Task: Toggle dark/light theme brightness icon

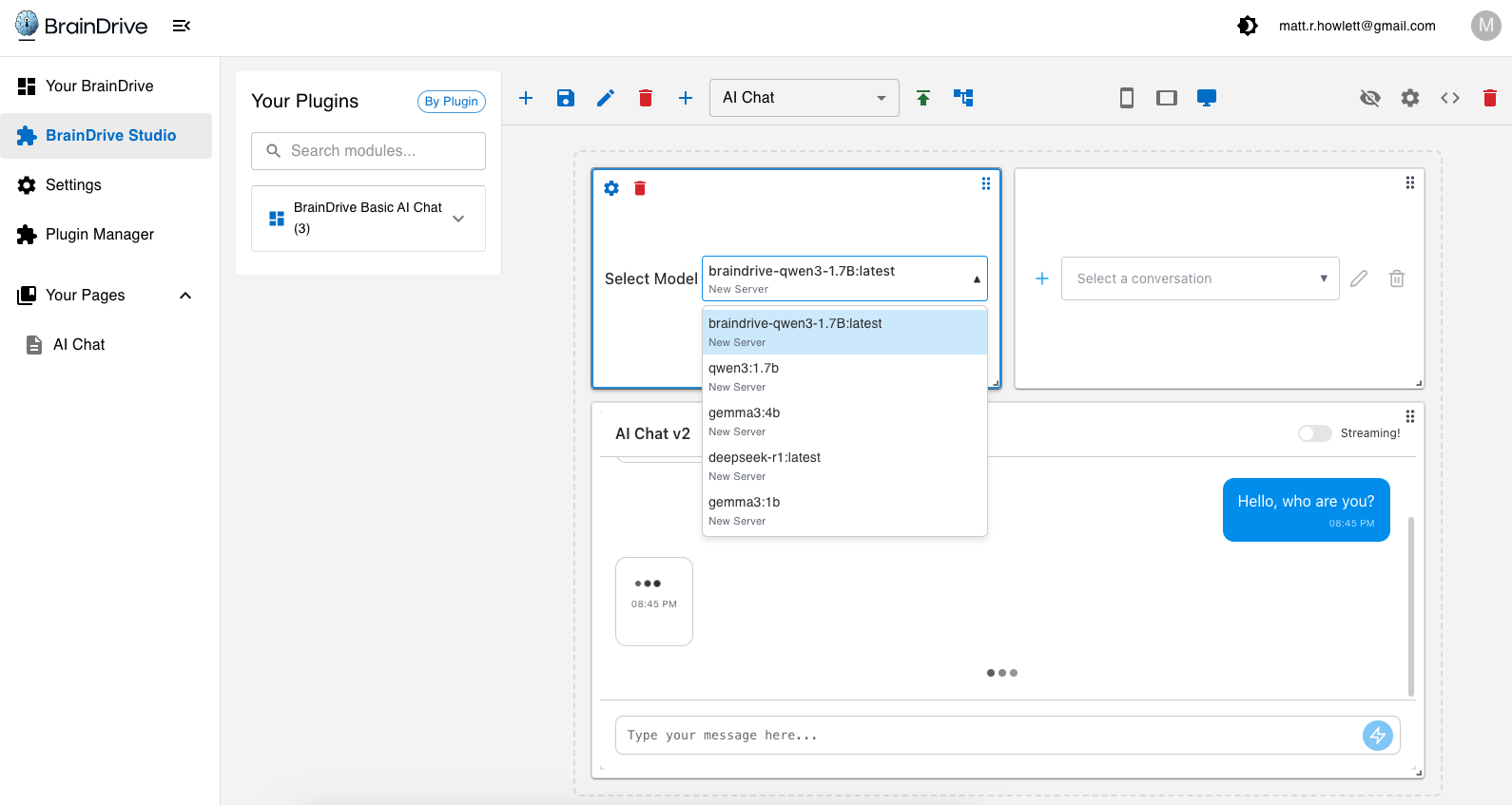Action: tap(1248, 26)
